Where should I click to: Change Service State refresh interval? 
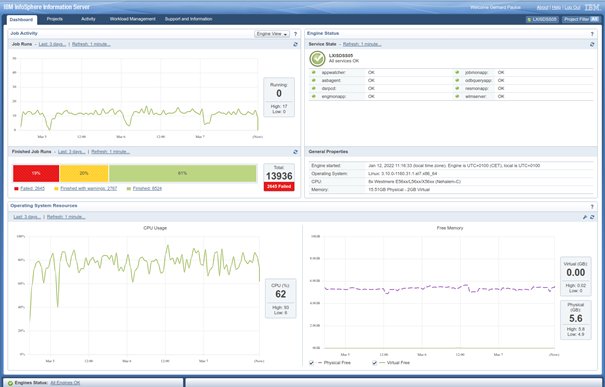[362, 44]
